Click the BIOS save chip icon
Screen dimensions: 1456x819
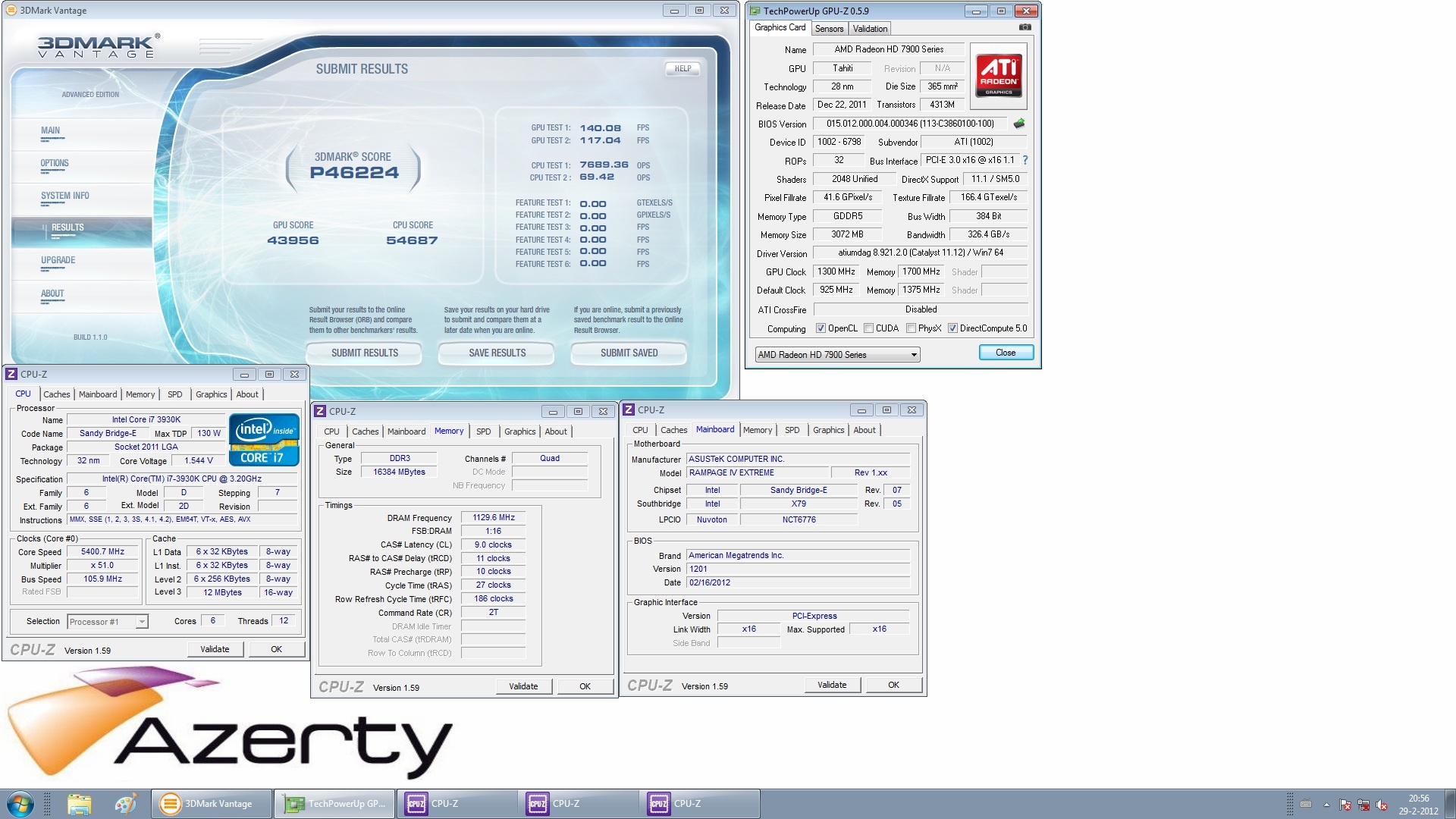pos(1019,124)
